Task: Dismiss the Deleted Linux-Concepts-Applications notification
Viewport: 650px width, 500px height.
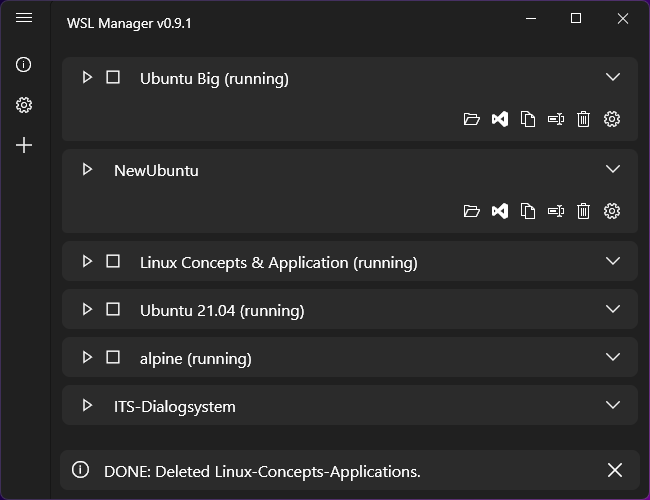Action: coord(615,470)
